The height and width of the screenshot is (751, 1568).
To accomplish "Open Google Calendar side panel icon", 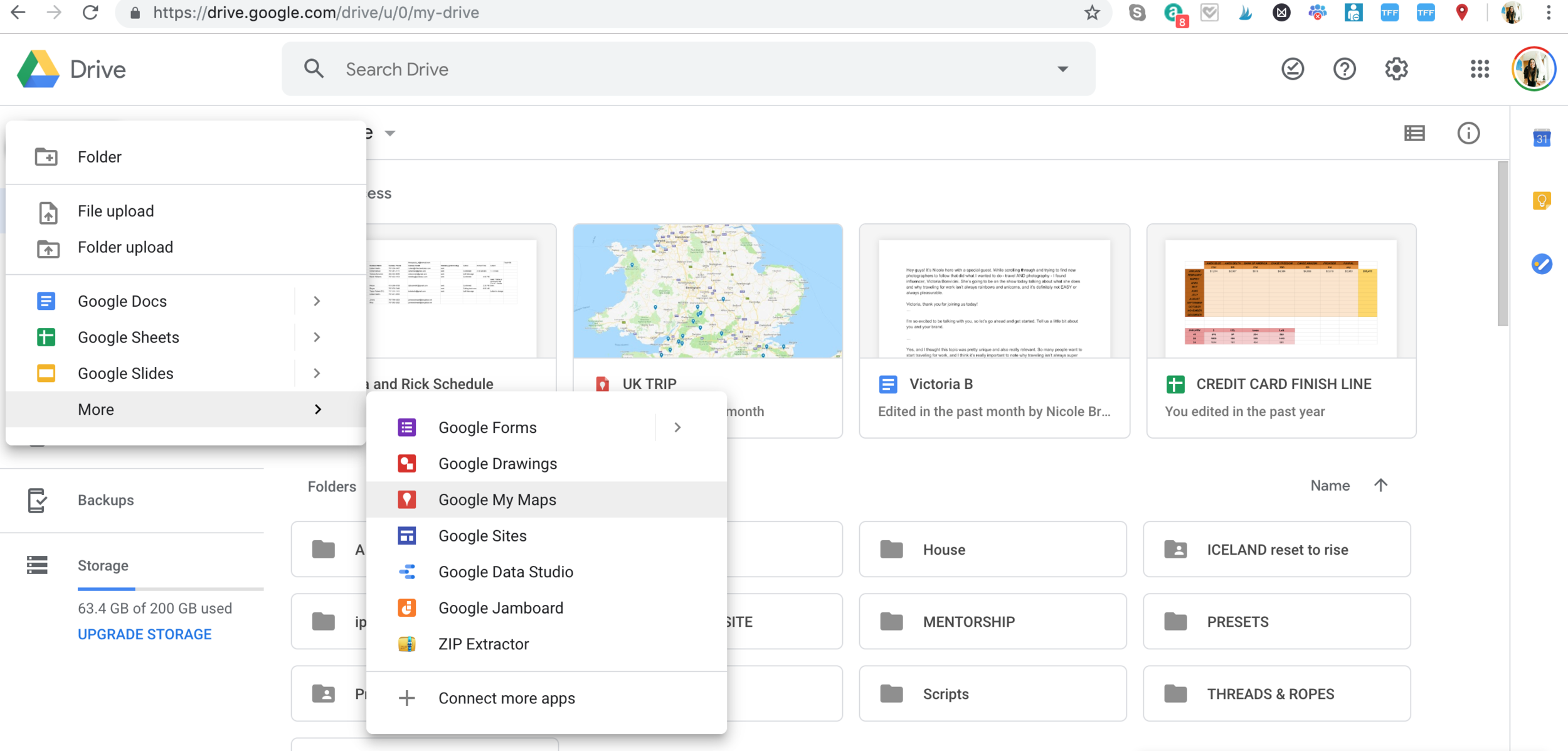I will pyautogui.click(x=1542, y=137).
